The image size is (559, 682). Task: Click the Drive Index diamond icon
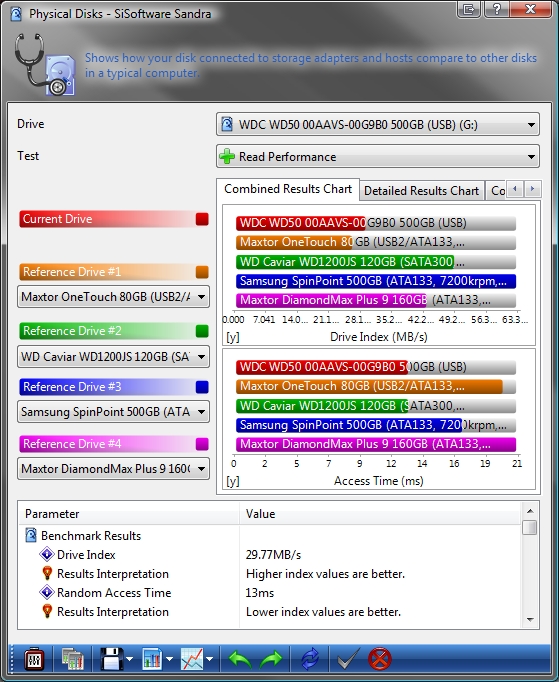tap(47, 555)
